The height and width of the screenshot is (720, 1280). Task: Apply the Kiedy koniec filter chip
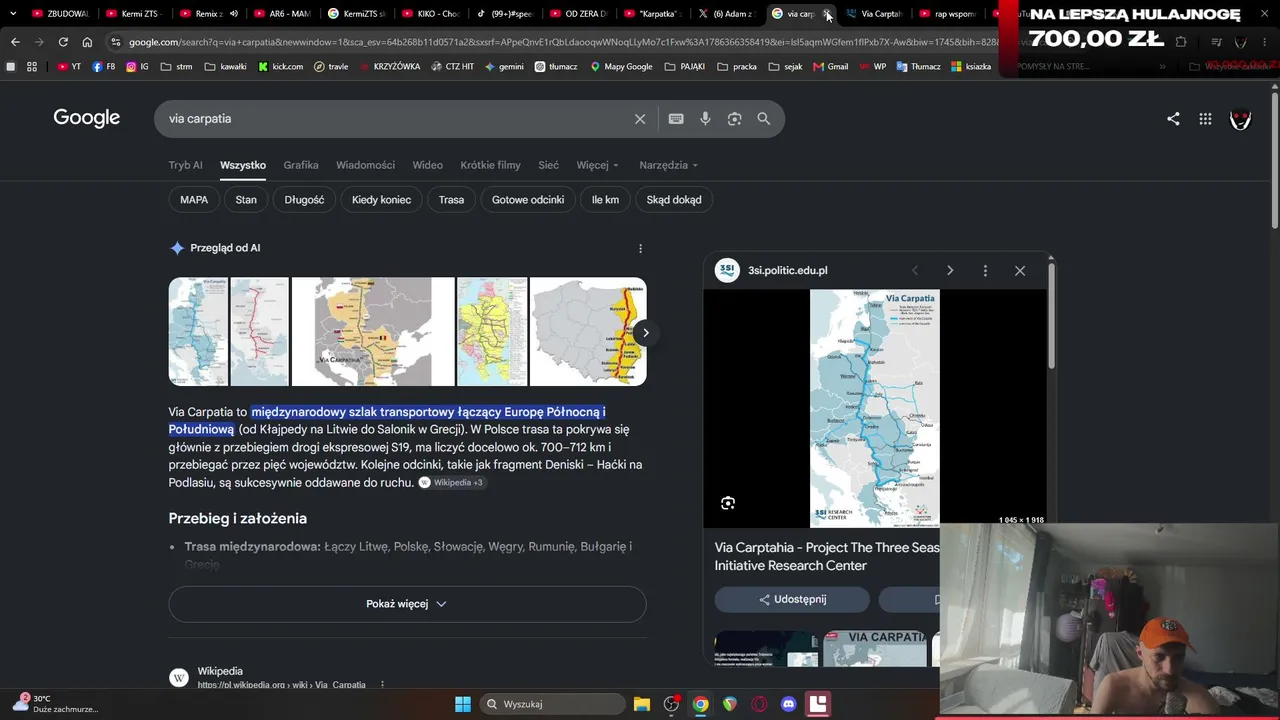point(381,200)
